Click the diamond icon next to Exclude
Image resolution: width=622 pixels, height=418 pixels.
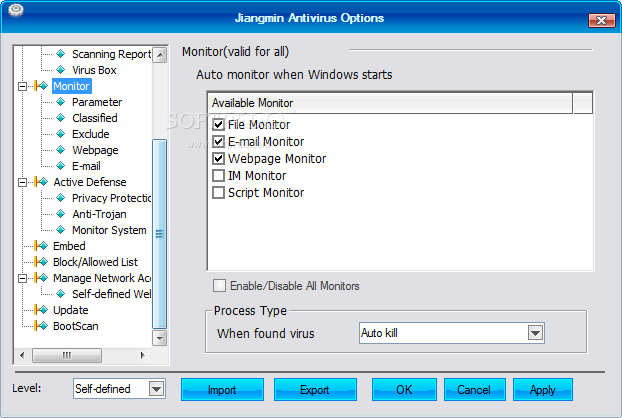coord(61,134)
